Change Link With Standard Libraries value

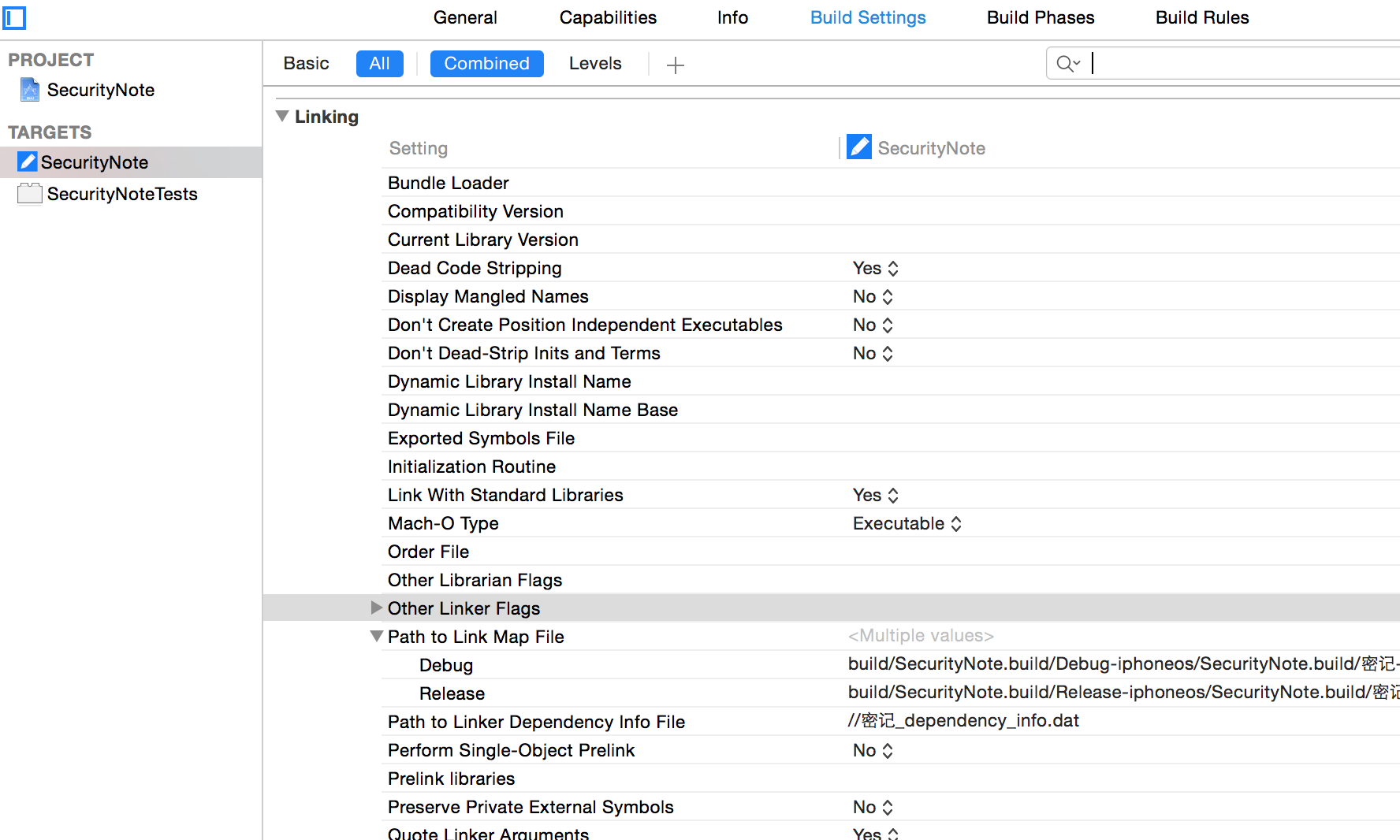[x=875, y=495]
